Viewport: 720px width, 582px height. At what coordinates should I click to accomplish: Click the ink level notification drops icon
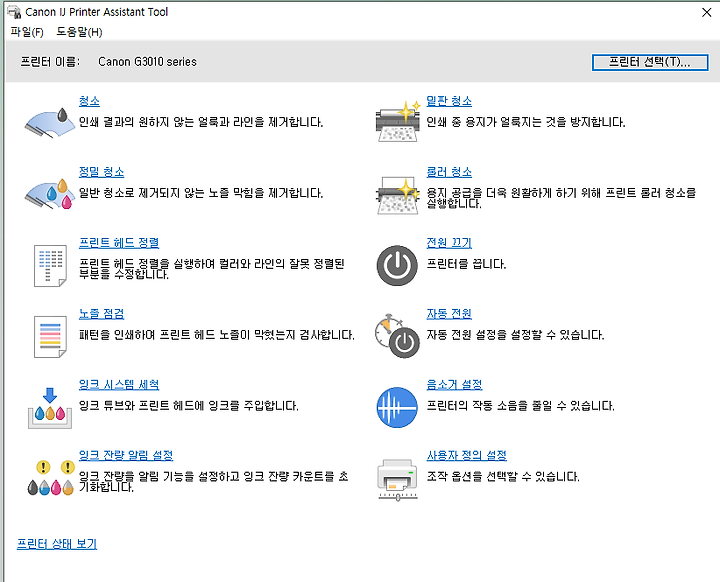[x=51, y=478]
